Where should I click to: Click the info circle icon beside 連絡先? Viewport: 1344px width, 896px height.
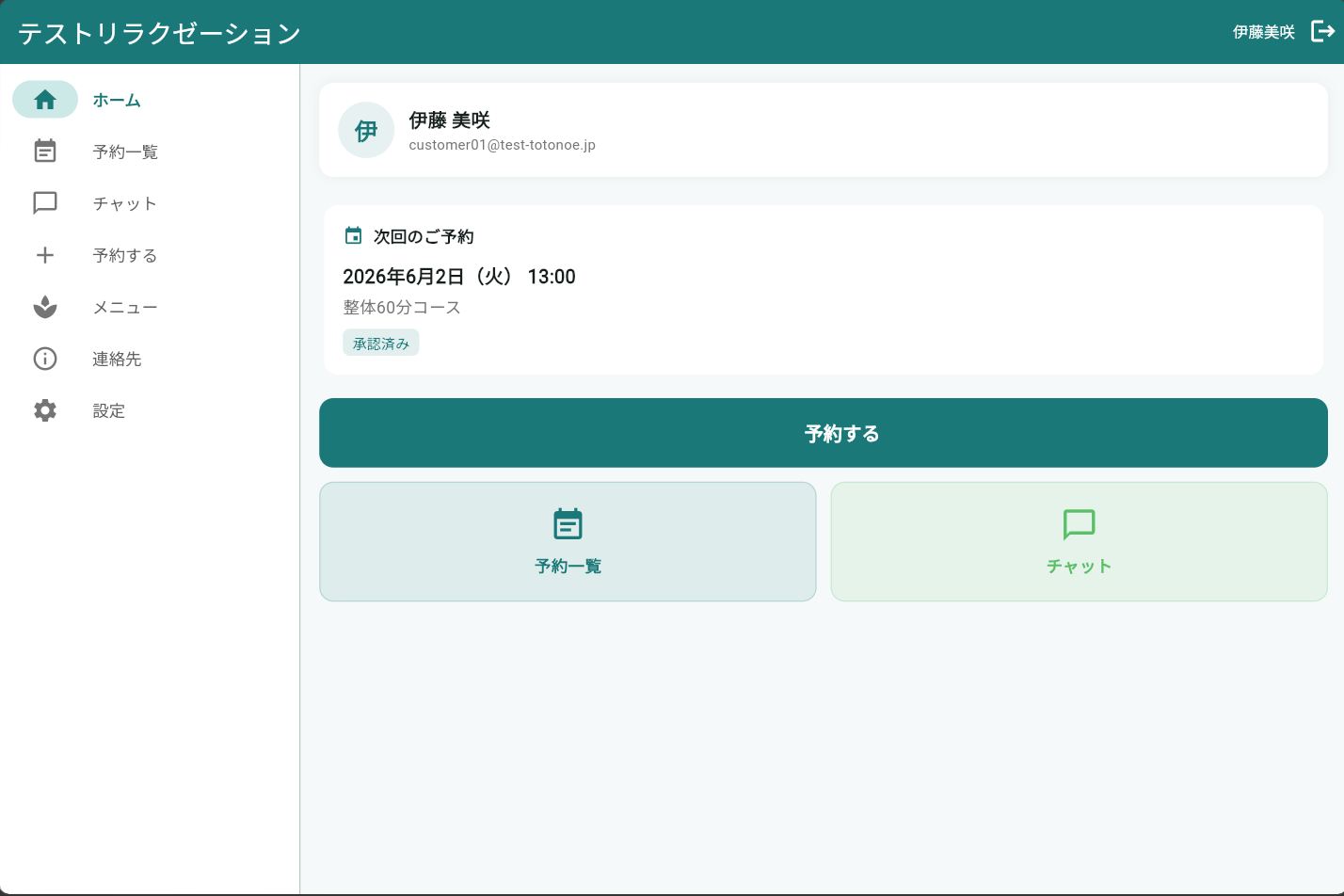click(x=45, y=359)
